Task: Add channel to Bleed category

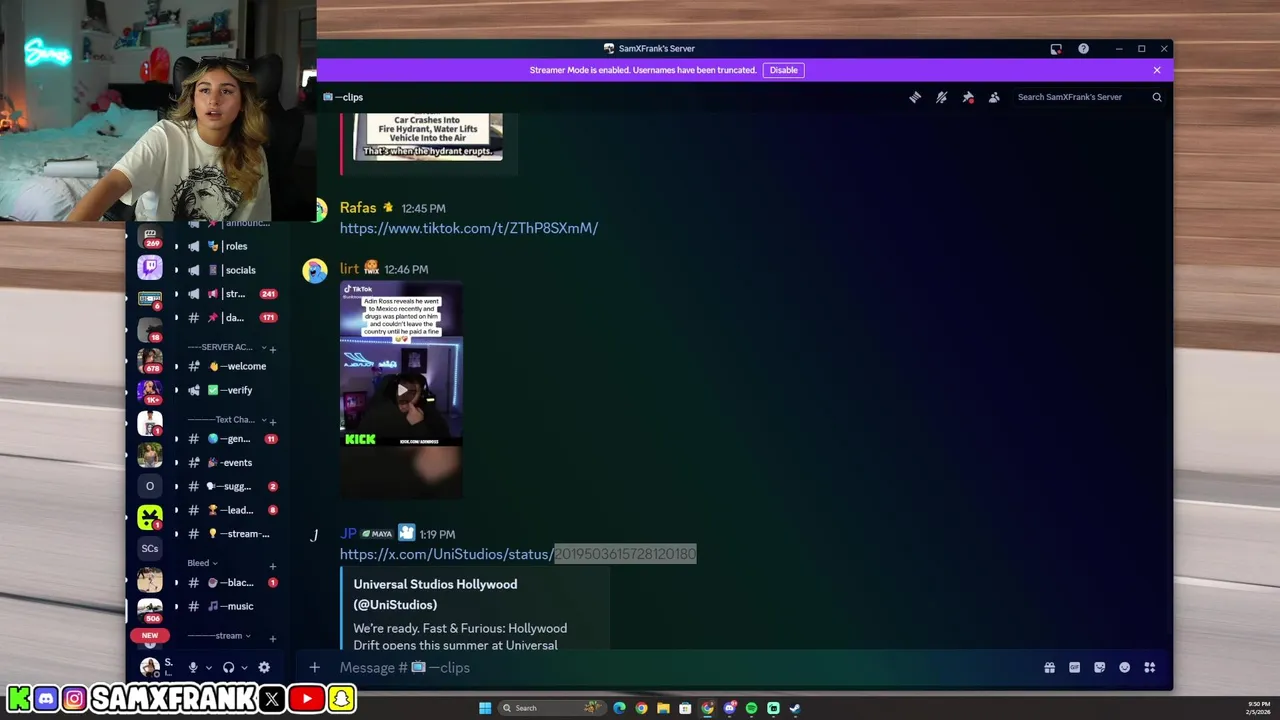Action: click(273, 566)
